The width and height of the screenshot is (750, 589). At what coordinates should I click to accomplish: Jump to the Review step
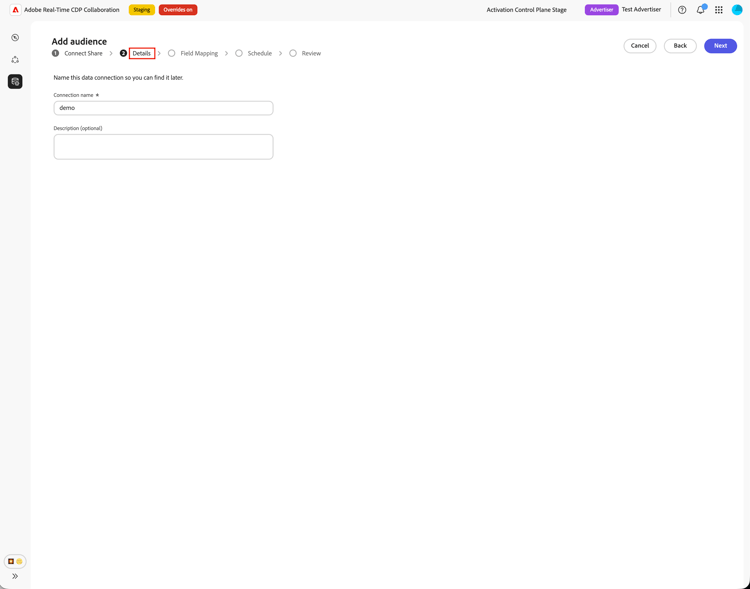[x=311, y=53]
